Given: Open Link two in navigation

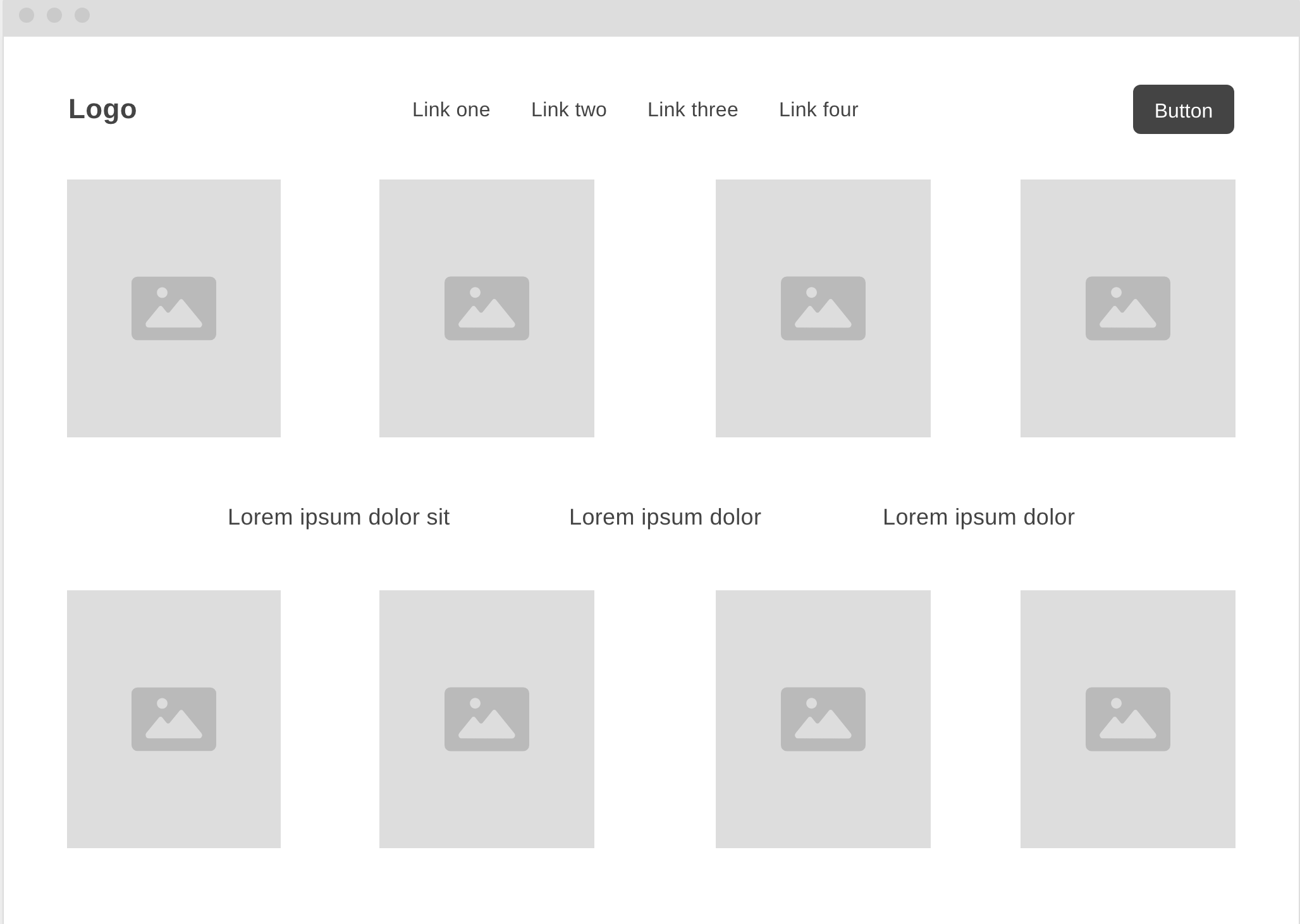Looking at the screenshot, I should 568,109.
